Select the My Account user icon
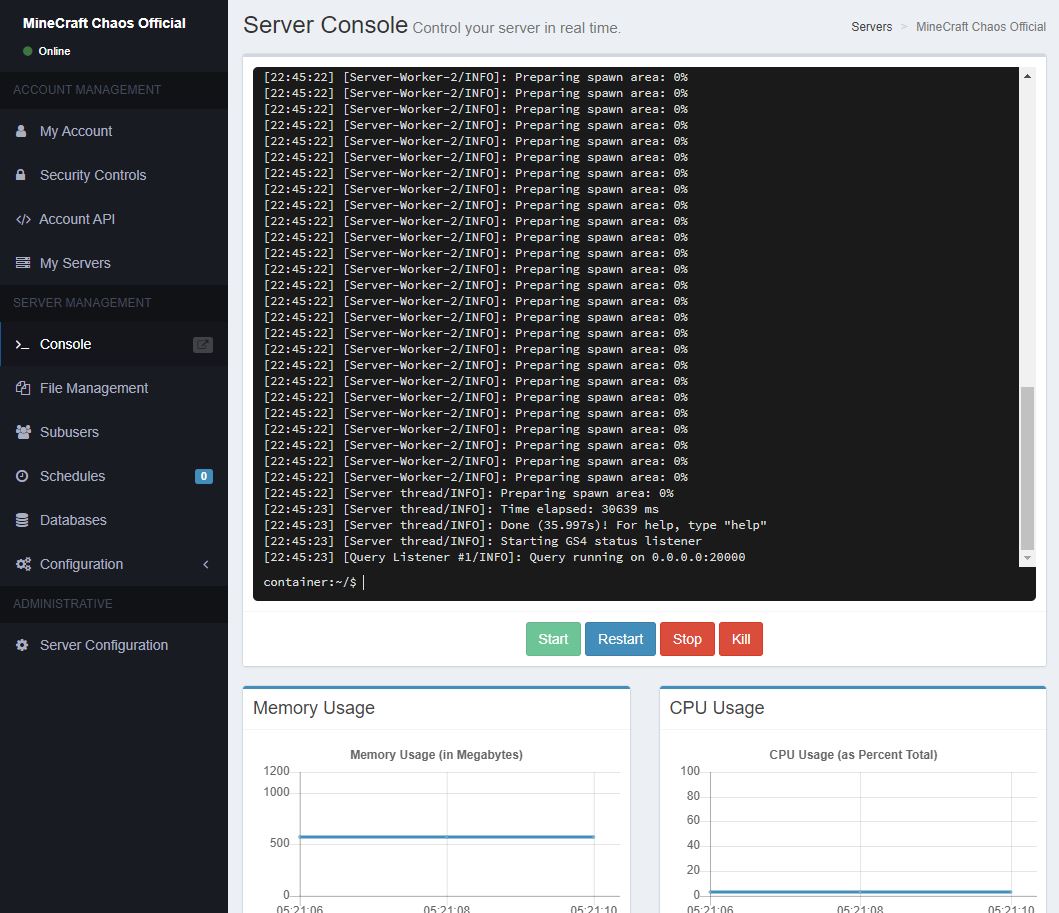The image size is (1059, 913). [22, 131]
